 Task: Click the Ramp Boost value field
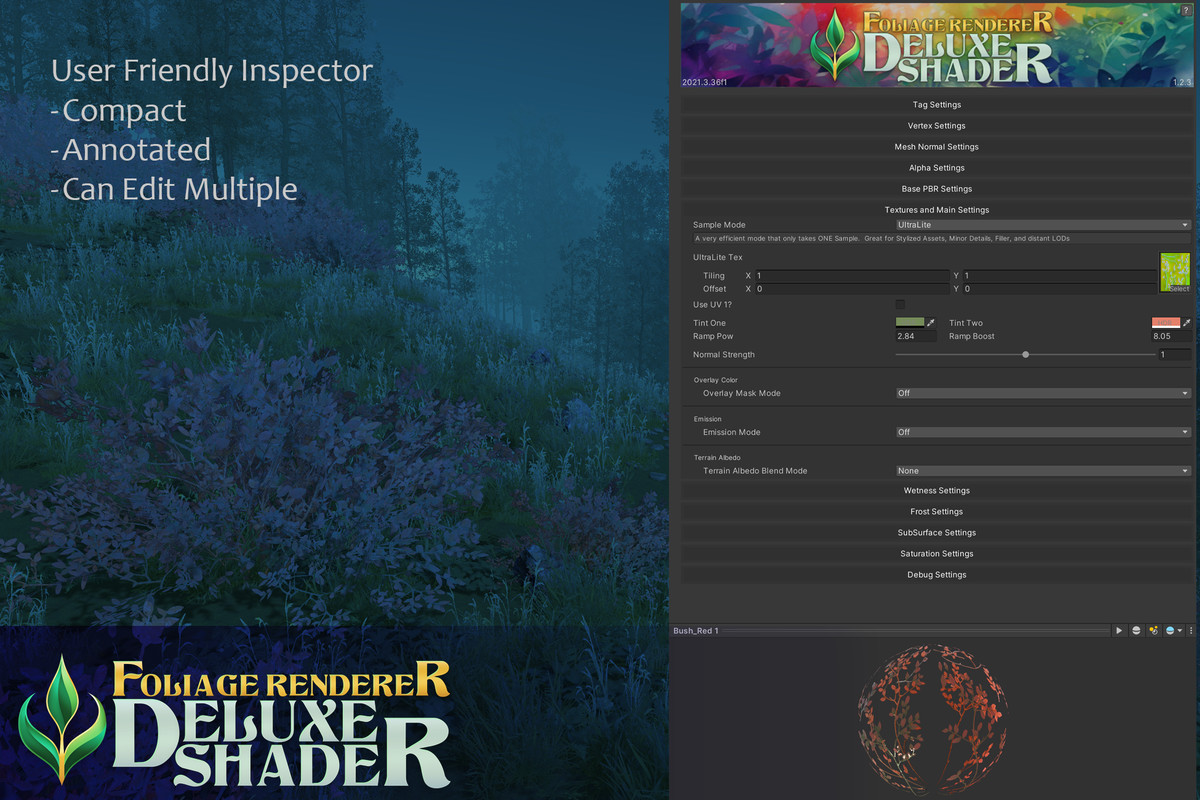1171,337
